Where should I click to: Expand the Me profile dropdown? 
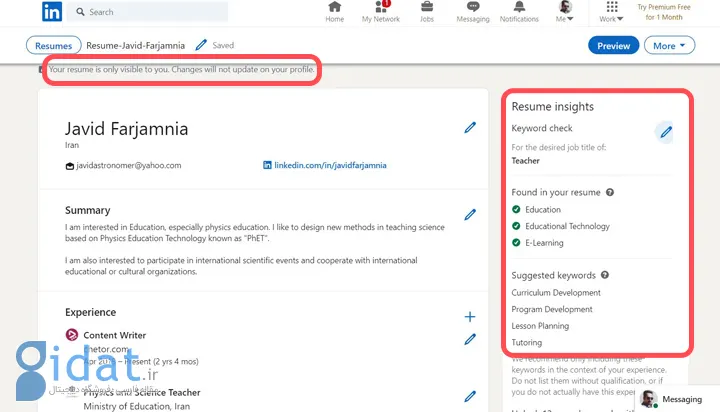[x=566, y=13]
